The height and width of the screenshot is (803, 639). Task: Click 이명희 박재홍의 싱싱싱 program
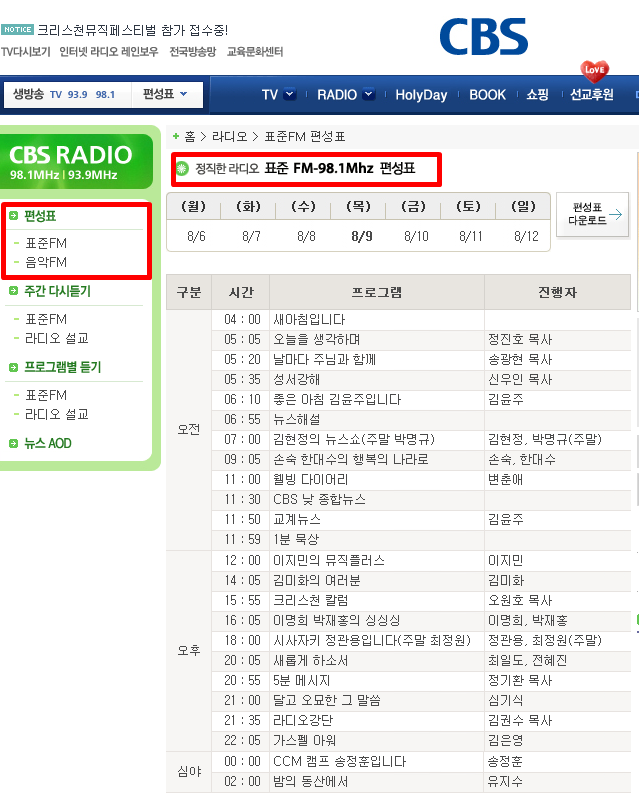tap(336, 620)
